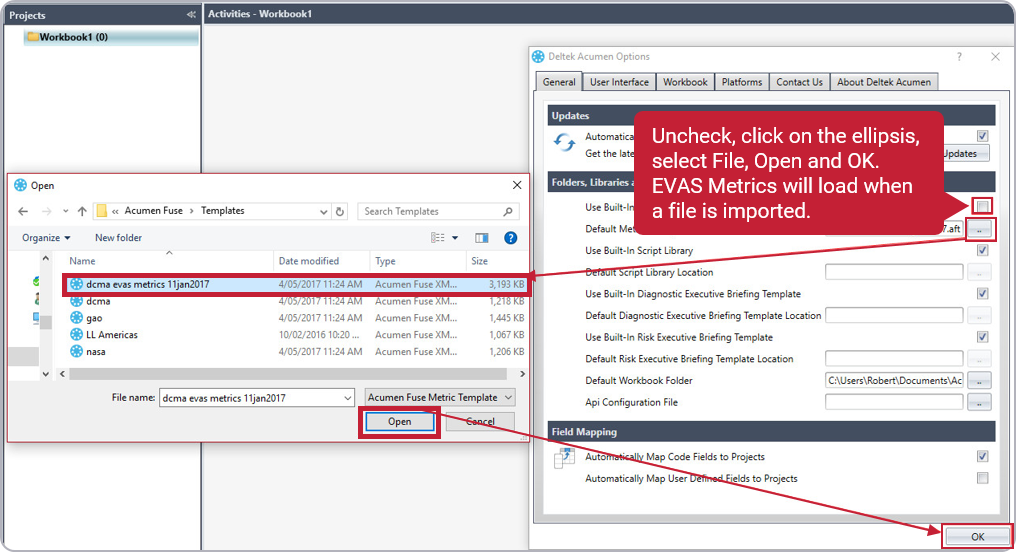1017x553 pixels.
Task: Toggle Built-In Diagnostic Executive Briefing Template
Action: tap(983, 294)
